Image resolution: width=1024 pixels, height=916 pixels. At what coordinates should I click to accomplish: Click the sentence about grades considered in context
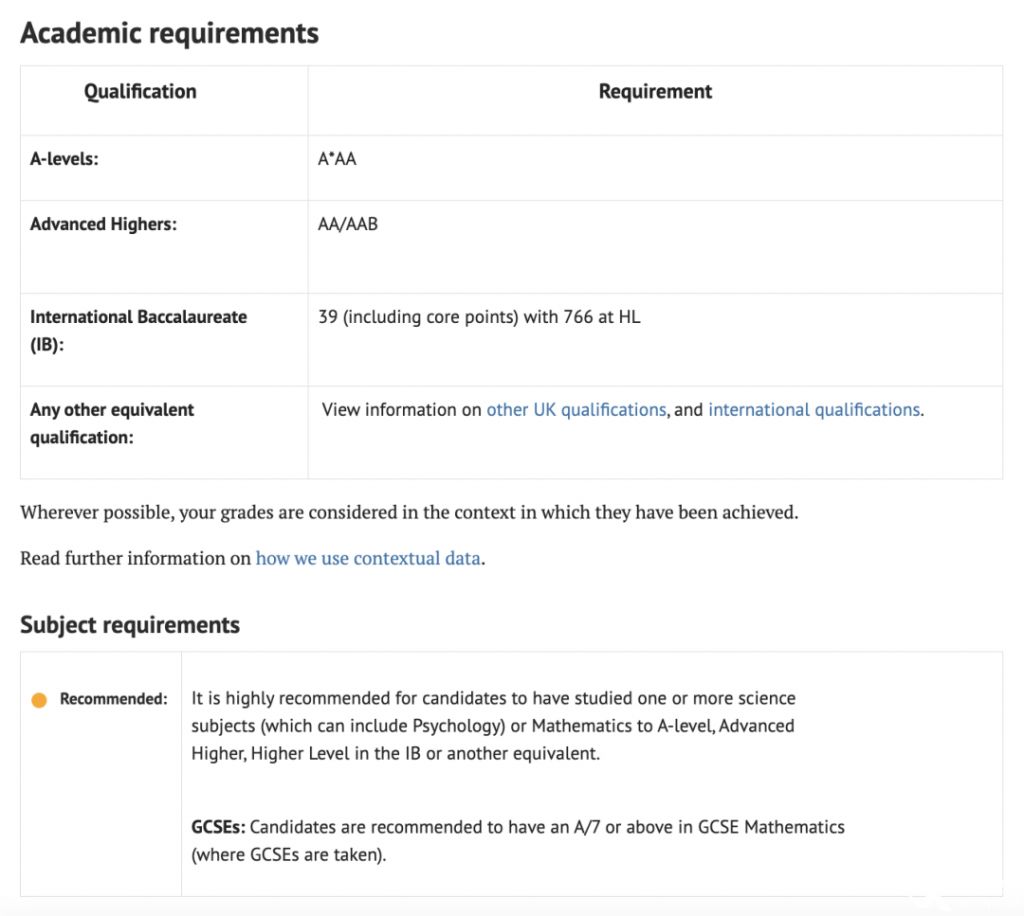(x=409, y=513)
